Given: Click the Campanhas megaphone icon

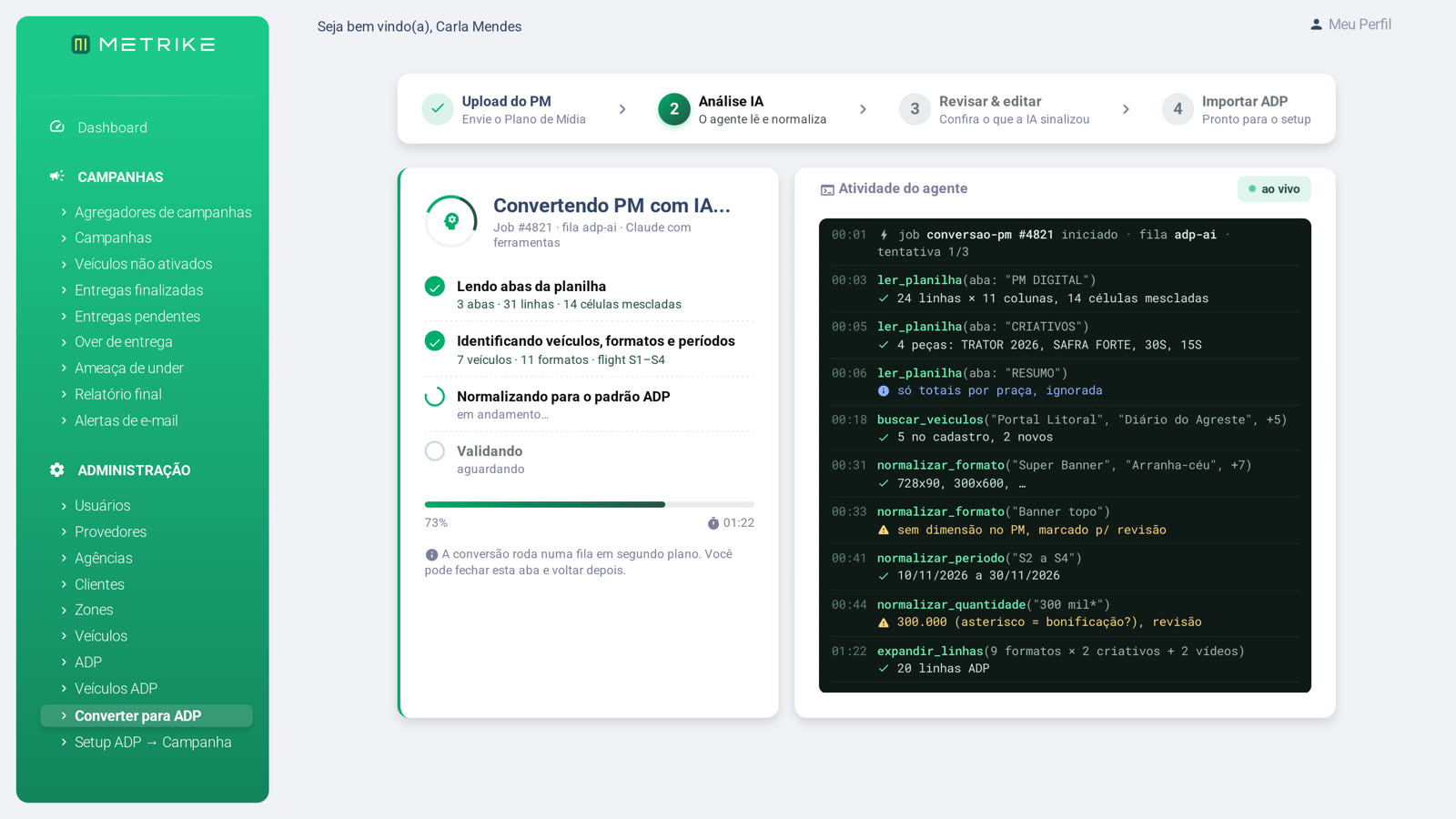Looking at the screenshot, I should (56, 177).
